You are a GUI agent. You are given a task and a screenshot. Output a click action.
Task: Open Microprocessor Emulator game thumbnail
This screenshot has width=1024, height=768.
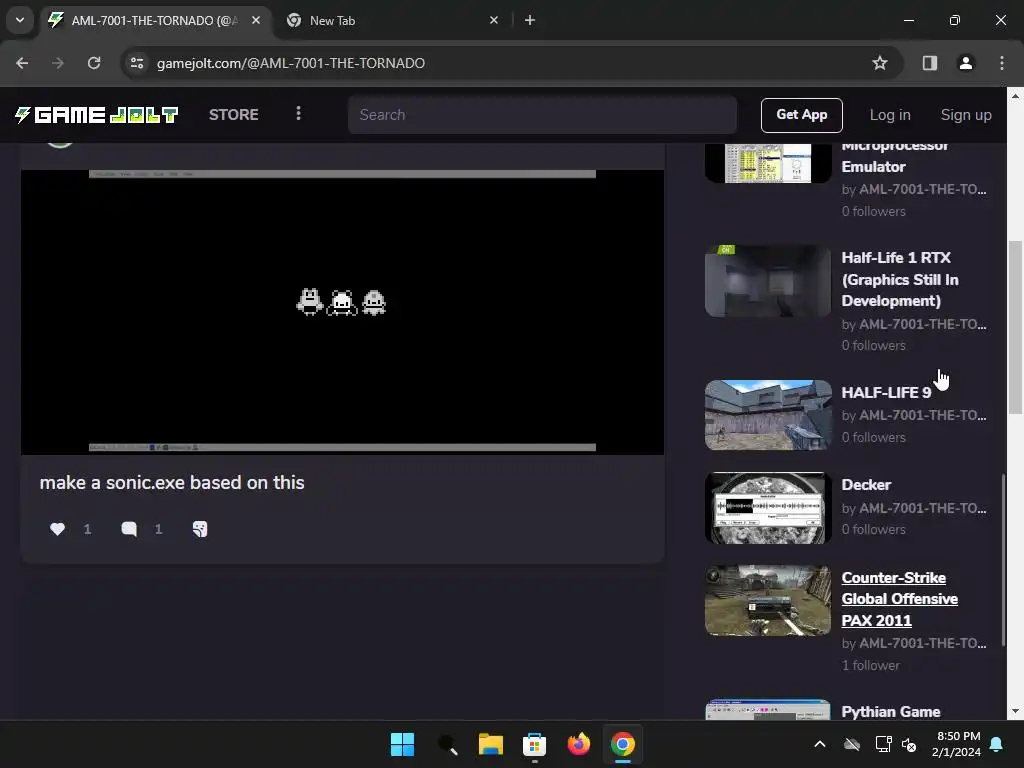(x=768, y=163)
